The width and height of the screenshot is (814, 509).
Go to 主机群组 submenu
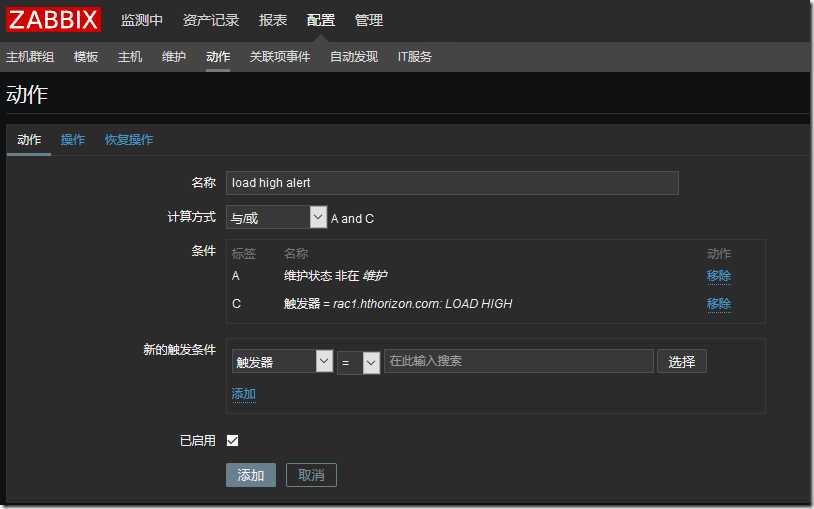pyautogui.click(x=30, y=57)
